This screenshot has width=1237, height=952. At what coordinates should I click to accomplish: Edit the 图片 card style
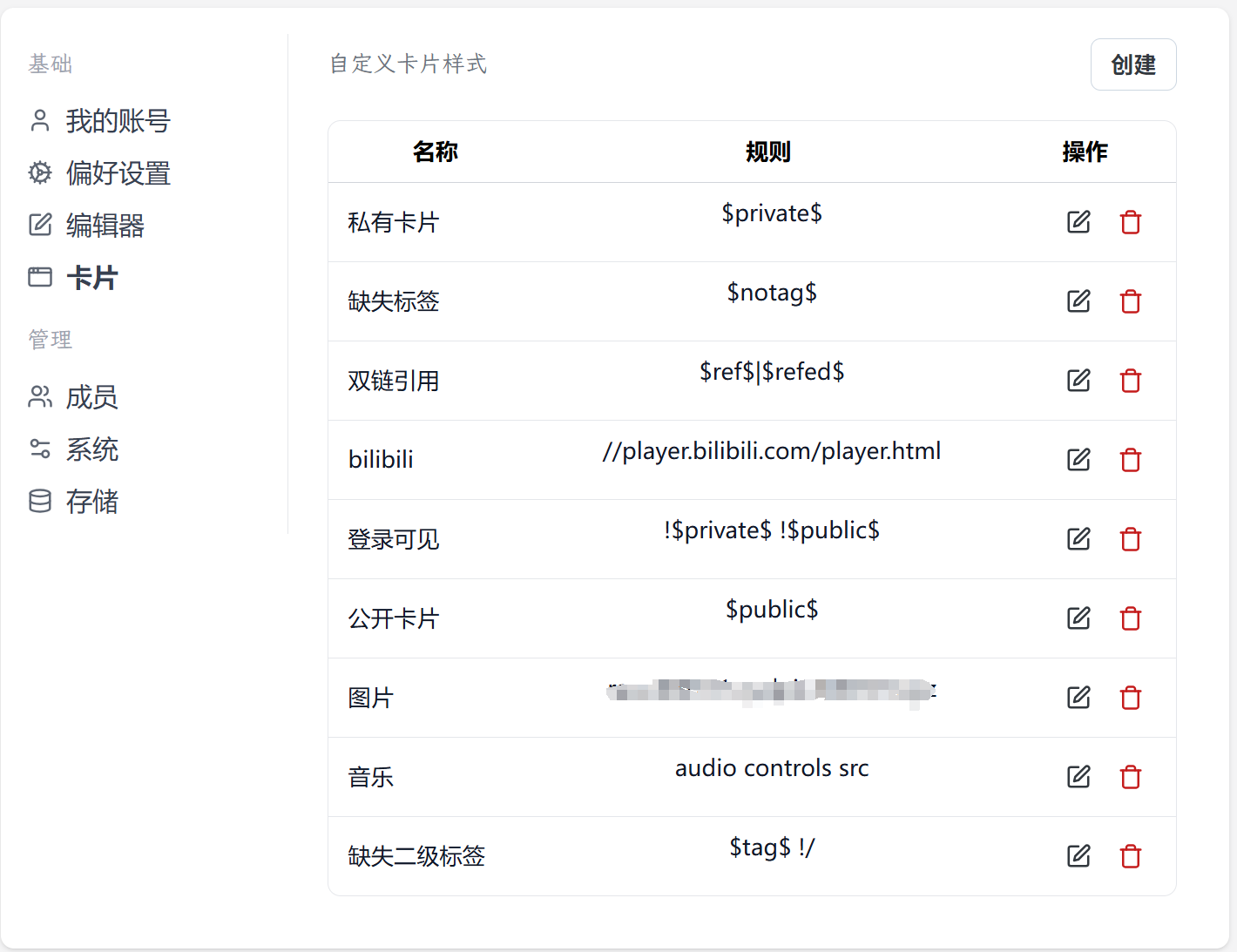pos(1078,698)
